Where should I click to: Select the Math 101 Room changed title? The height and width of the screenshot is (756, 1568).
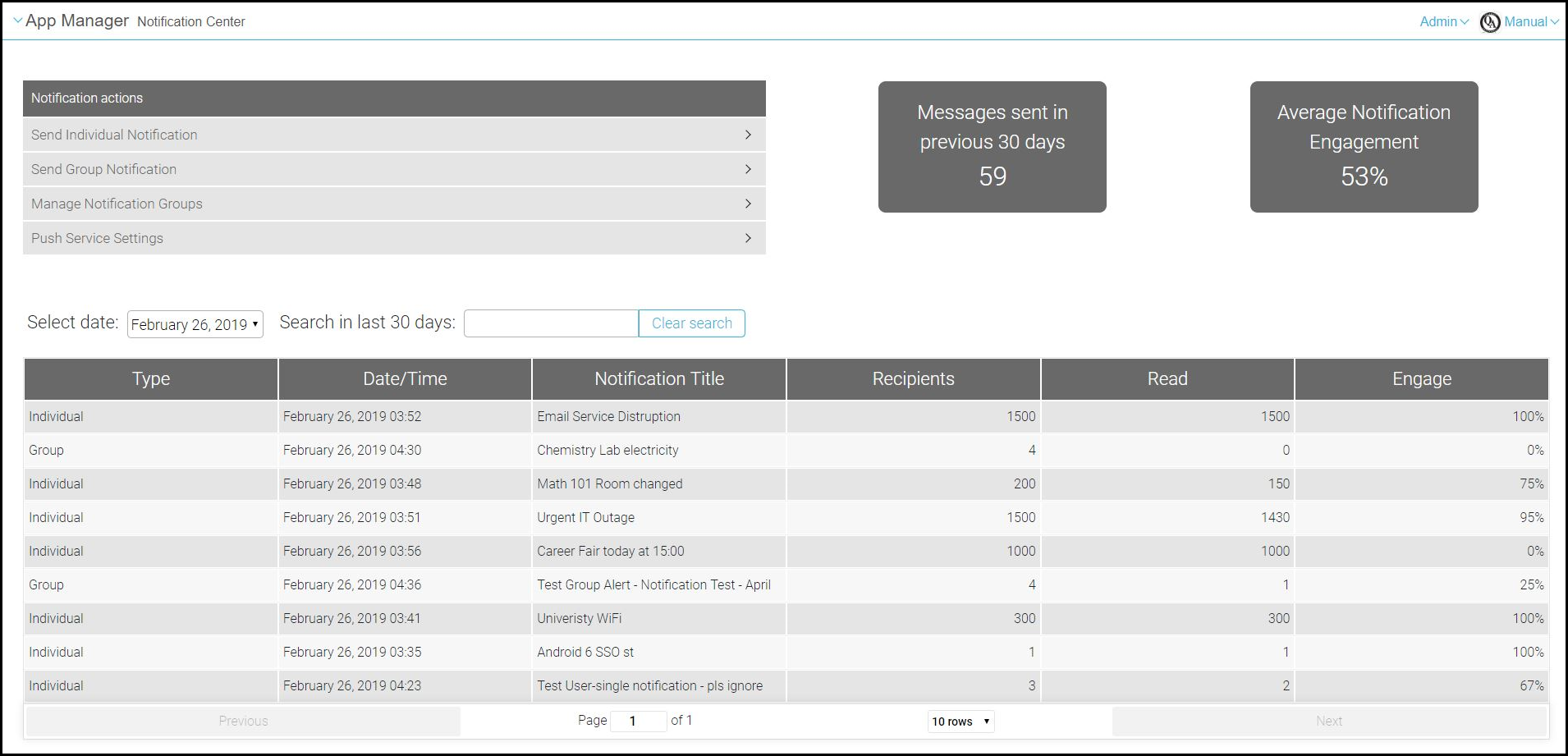(610, 483)
